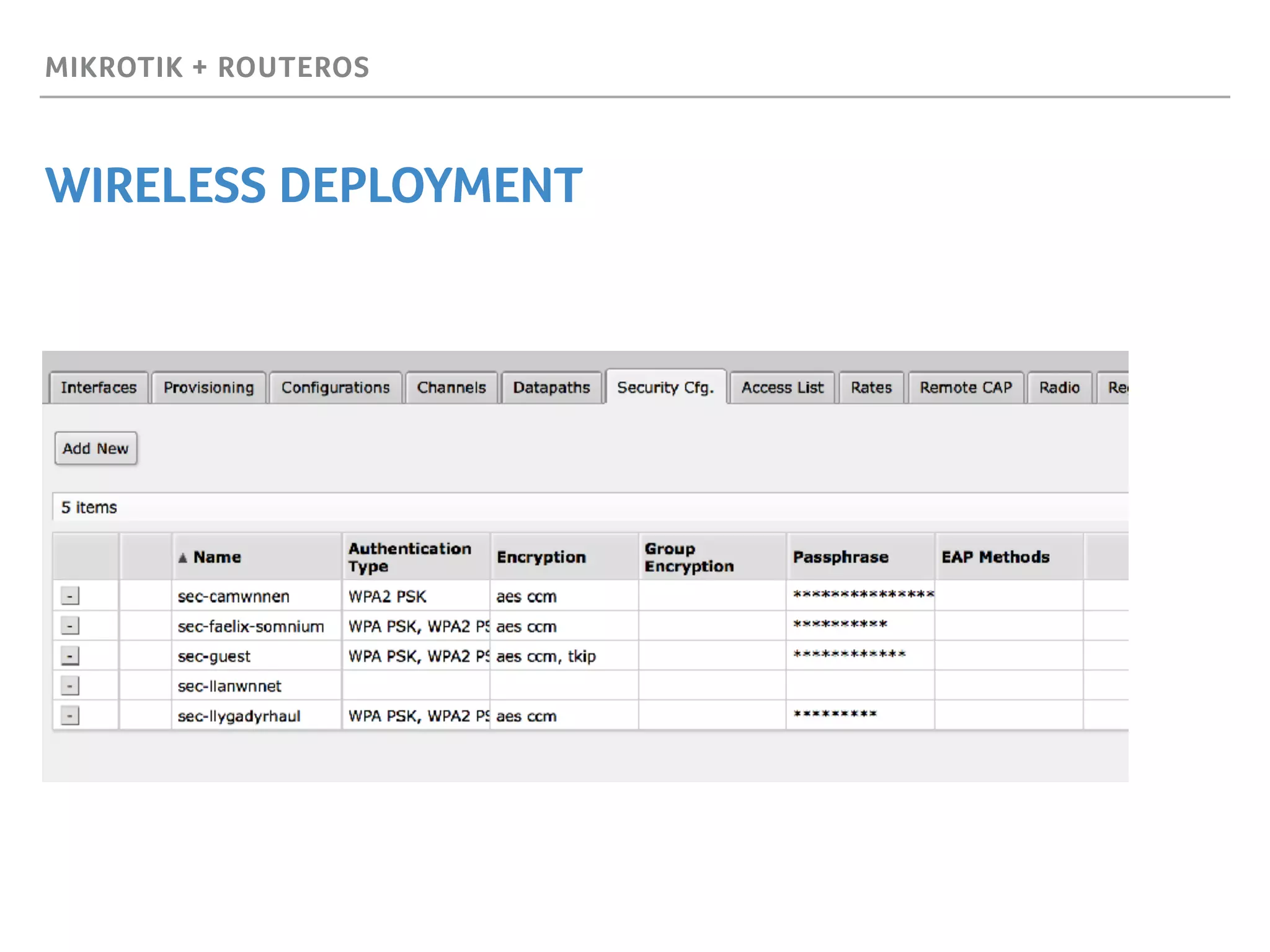
Task: Click the Group Encryption column header
Action: coord(713,557)
